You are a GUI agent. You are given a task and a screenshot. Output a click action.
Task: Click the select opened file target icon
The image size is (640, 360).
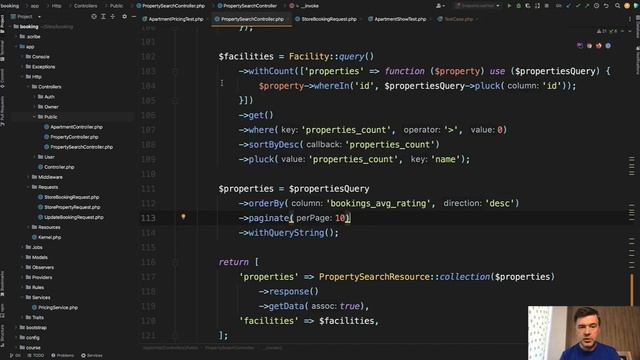94,16
